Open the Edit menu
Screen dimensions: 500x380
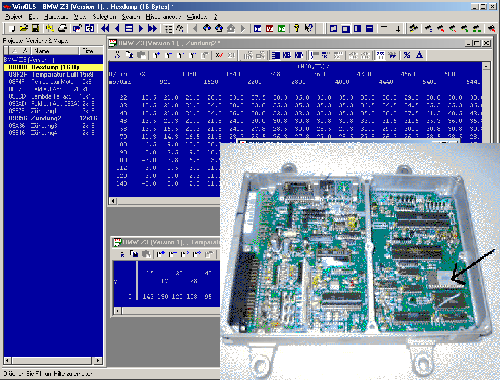(33, 17)
